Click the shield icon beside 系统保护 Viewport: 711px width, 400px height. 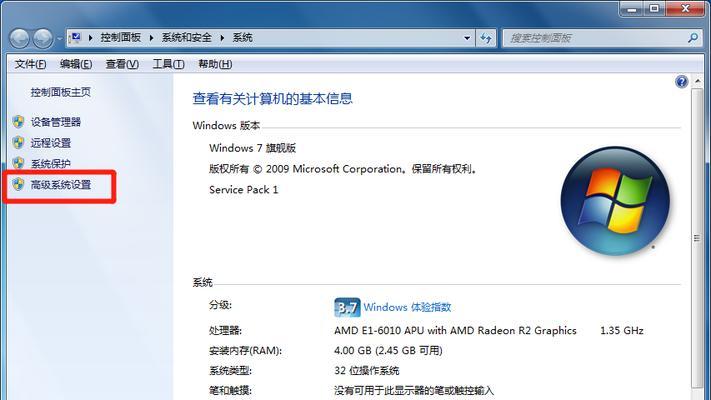pos(18,163)
